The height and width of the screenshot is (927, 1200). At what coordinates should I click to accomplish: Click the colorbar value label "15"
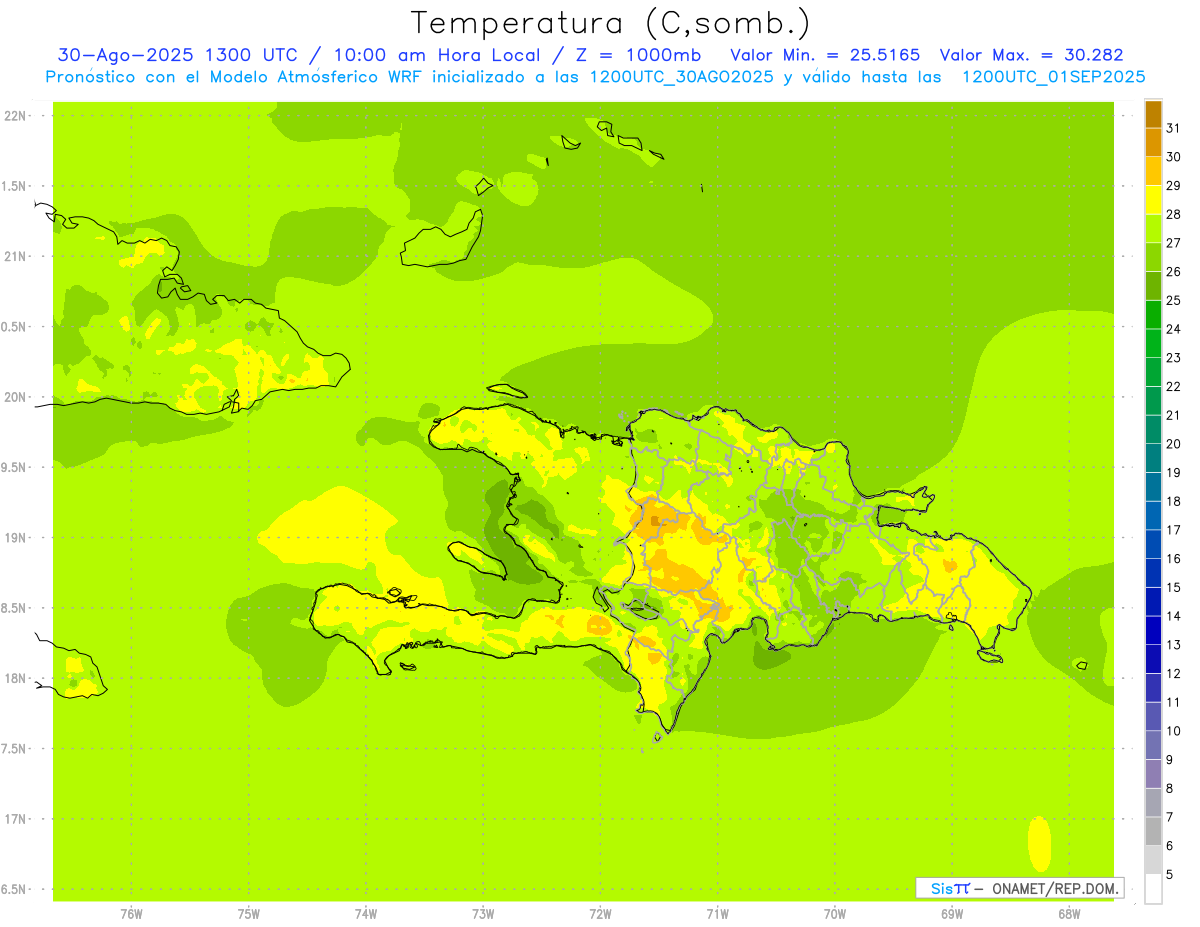(x=1173, y=588)
